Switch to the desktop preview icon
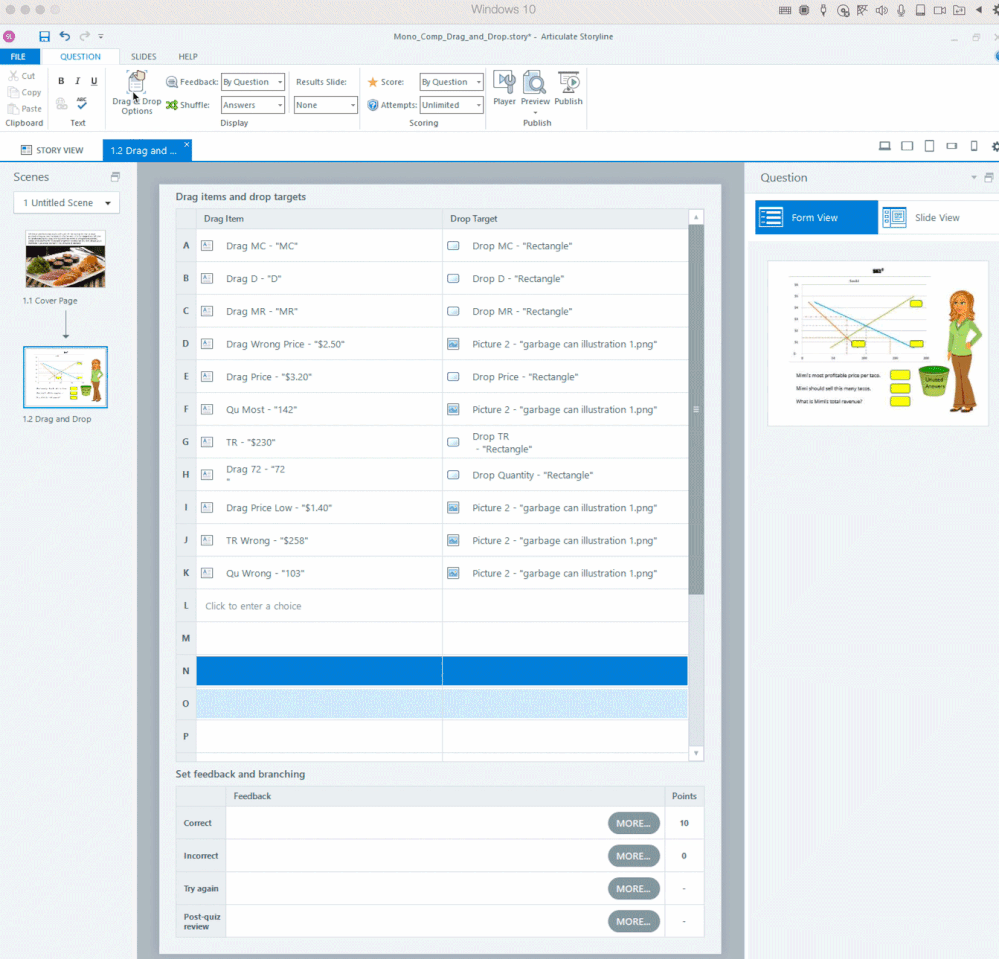 (x=884, y=146)
